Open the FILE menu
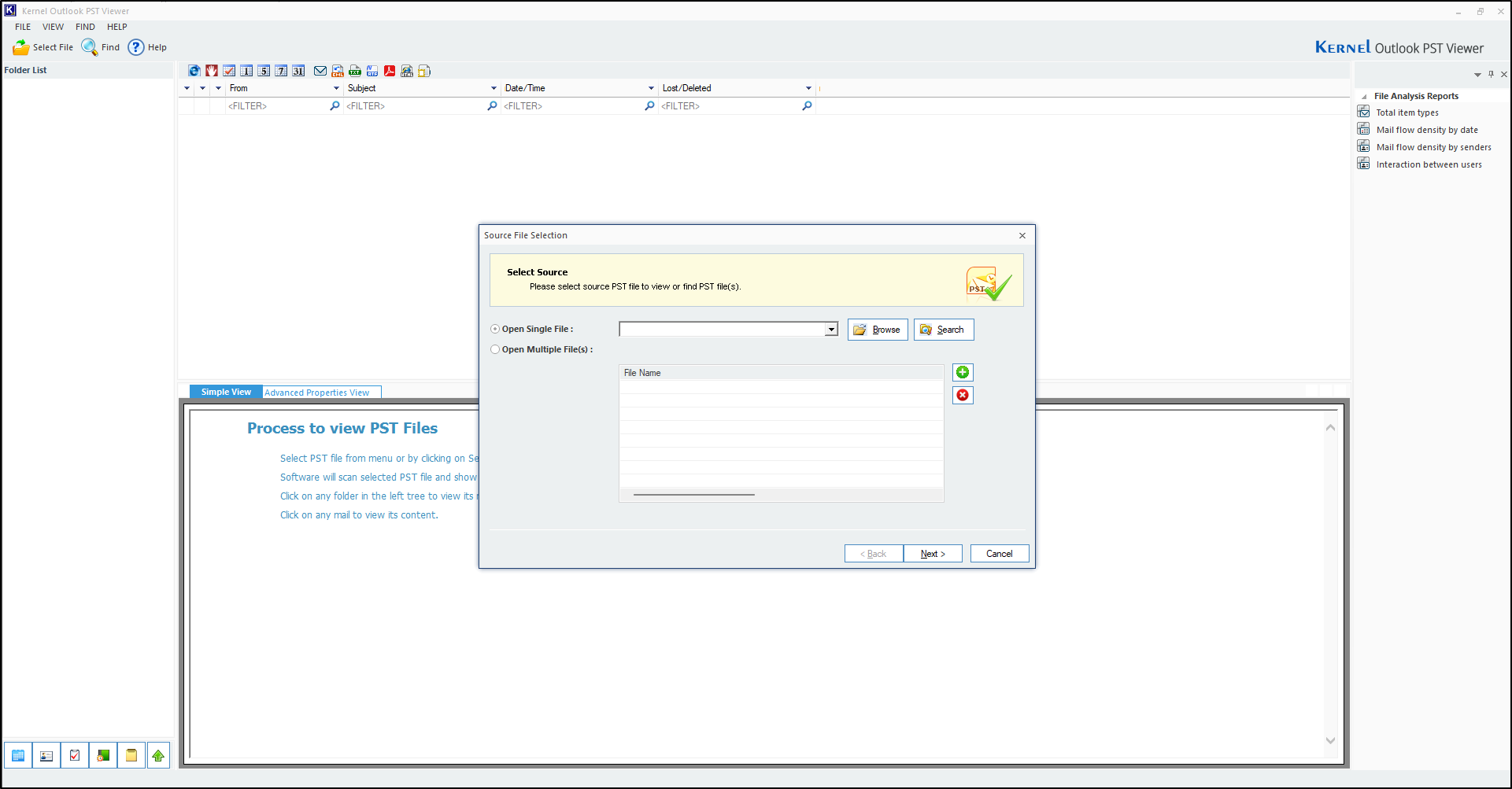Viewport: 1512px width, 789px height. (23, 27)
